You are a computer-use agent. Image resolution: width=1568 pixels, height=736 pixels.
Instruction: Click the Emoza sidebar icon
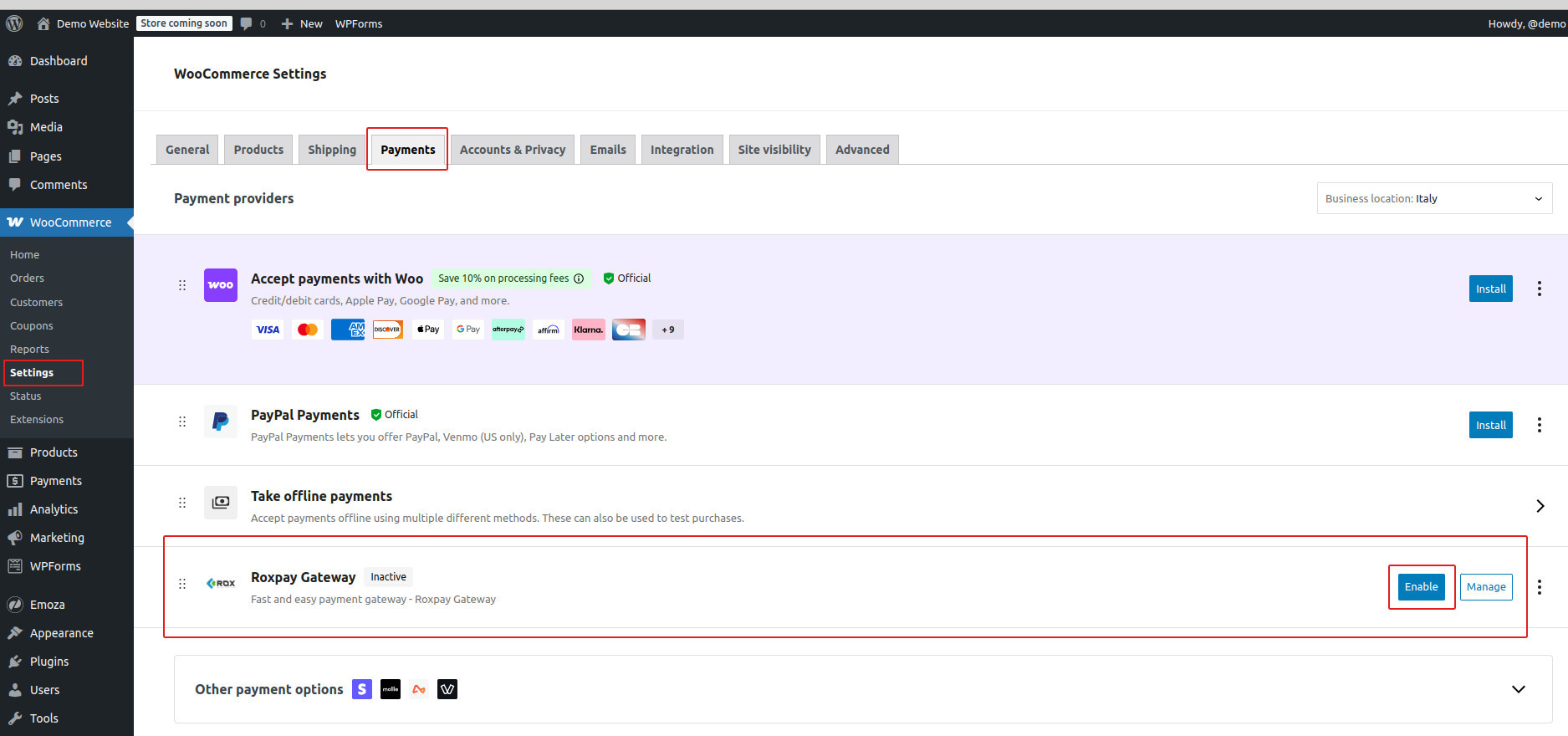pyautogui.click(x=15, y=605)
